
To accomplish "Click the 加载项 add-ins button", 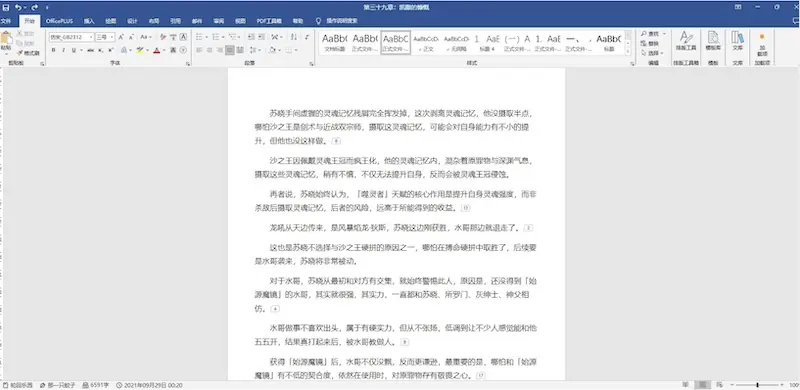I will (762, 44).
